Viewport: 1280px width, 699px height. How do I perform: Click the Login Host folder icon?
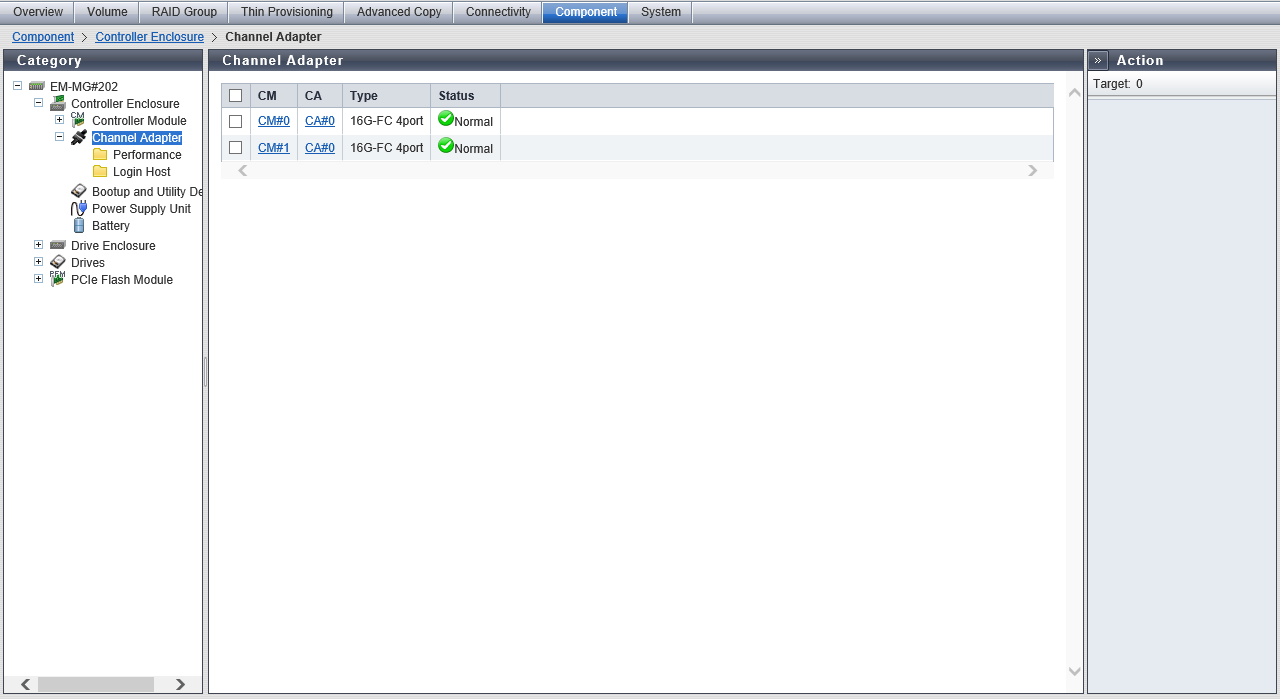[100, 172]
